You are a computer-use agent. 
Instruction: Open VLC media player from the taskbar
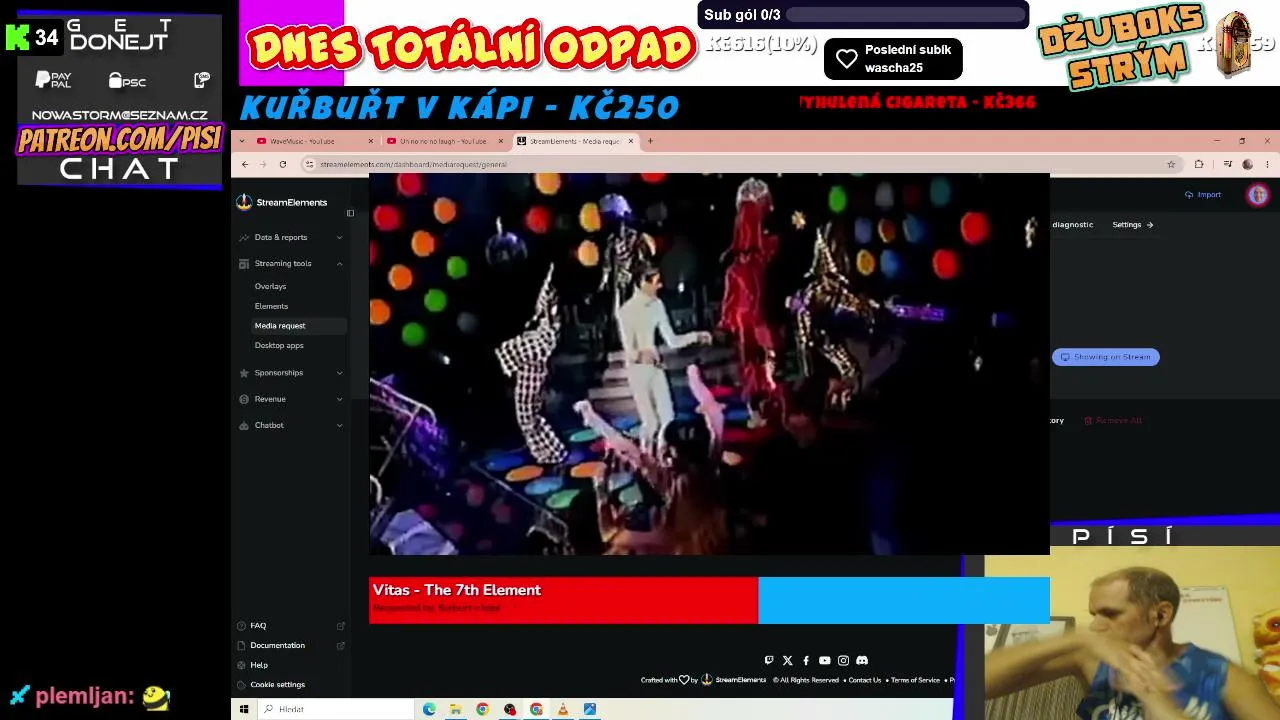563,709
